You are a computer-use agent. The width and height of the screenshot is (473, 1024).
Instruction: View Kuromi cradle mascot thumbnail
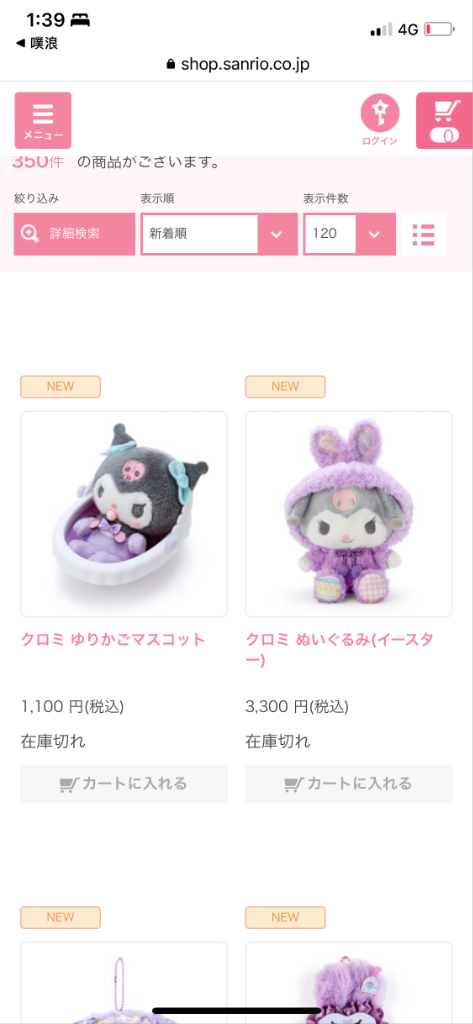click(124, 514)
